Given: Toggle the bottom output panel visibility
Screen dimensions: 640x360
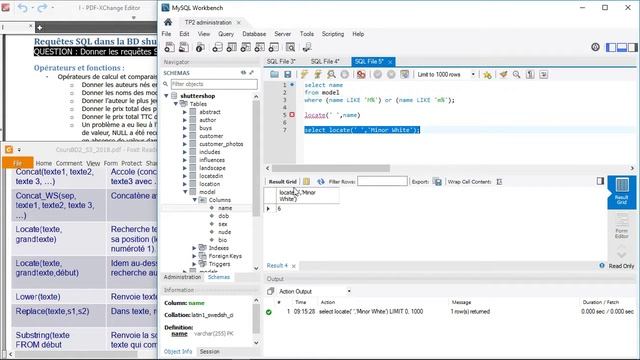Looking at the screenshot, I should point(622,47).
